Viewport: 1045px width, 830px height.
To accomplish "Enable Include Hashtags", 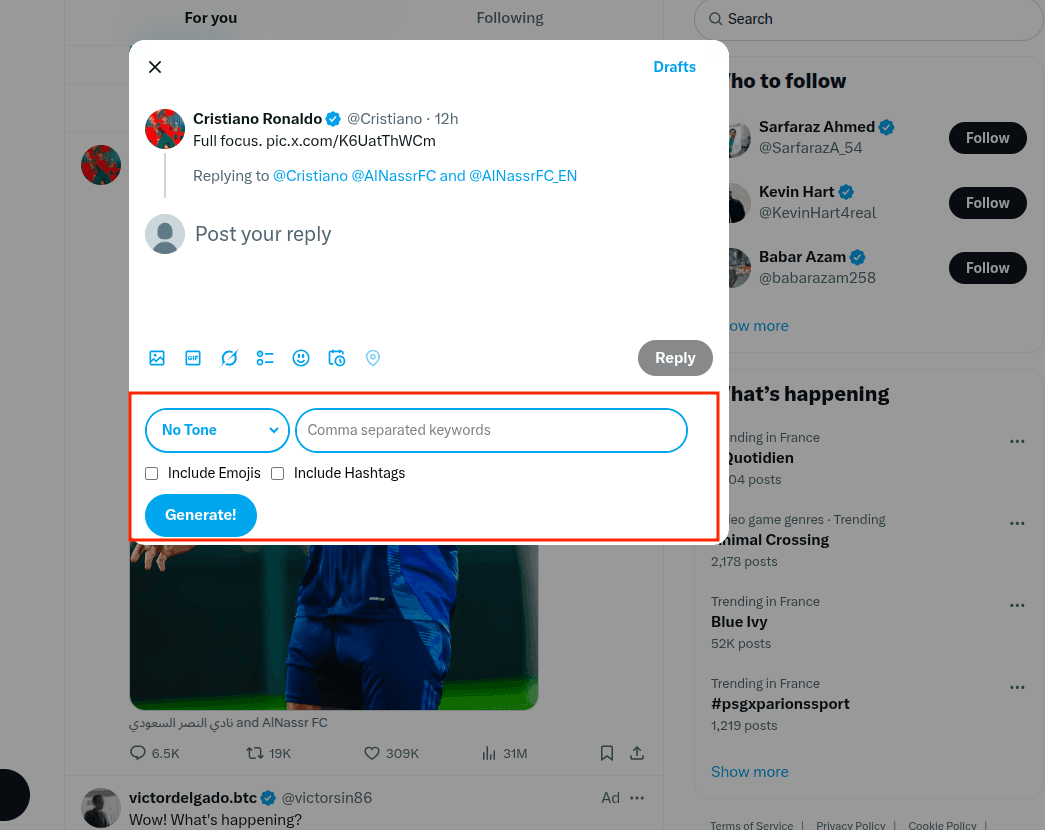I will click(x=277, y=473).
